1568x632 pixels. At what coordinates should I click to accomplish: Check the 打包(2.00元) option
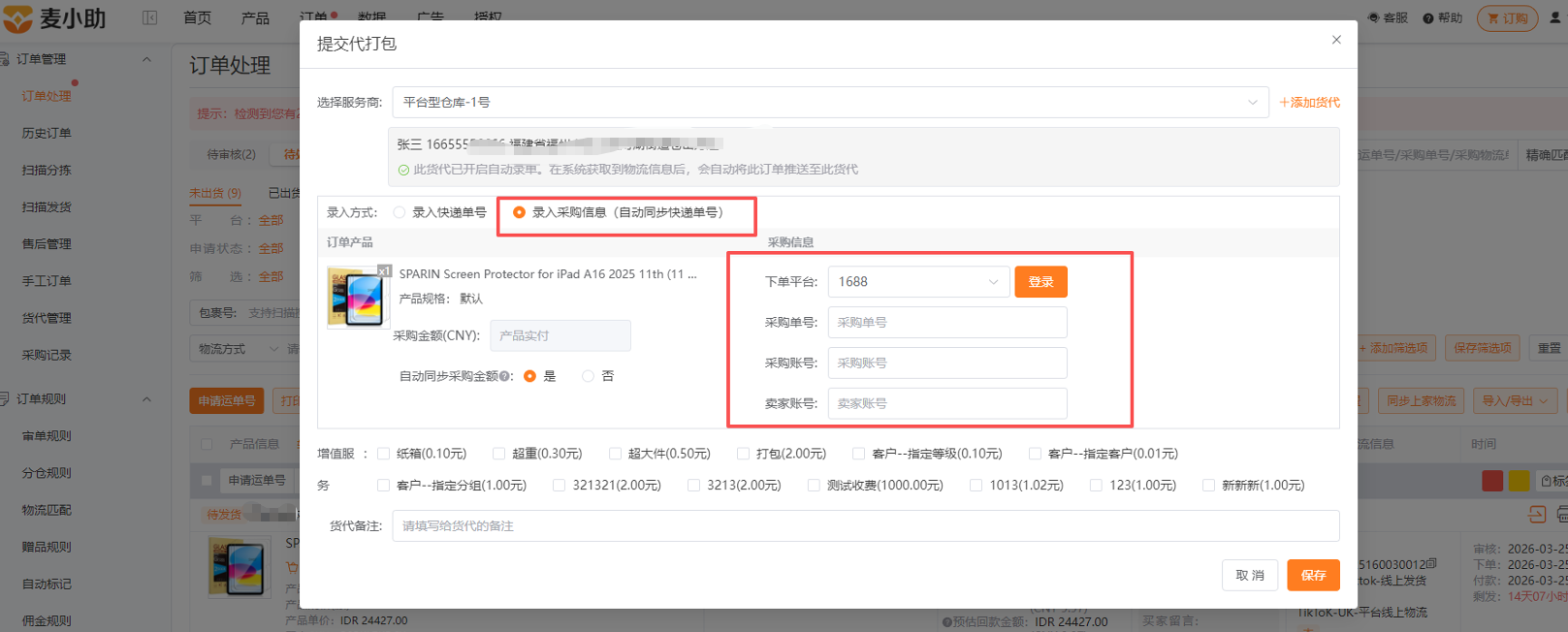(x=743, y=454)
